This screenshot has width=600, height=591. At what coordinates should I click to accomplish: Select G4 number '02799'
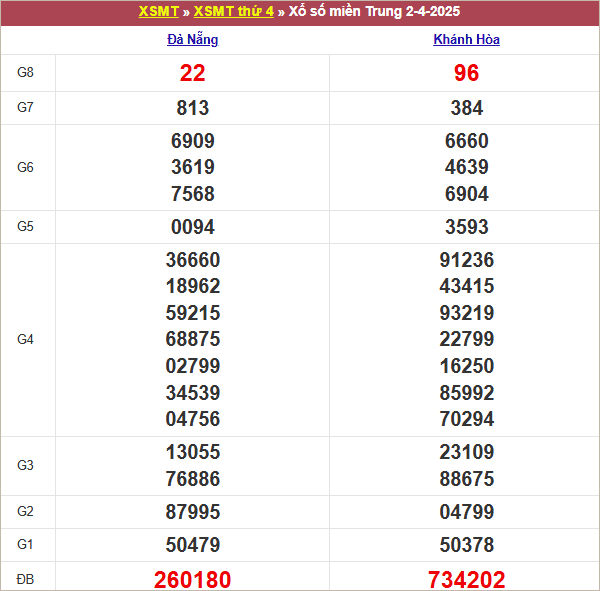(x=192, y=366)
